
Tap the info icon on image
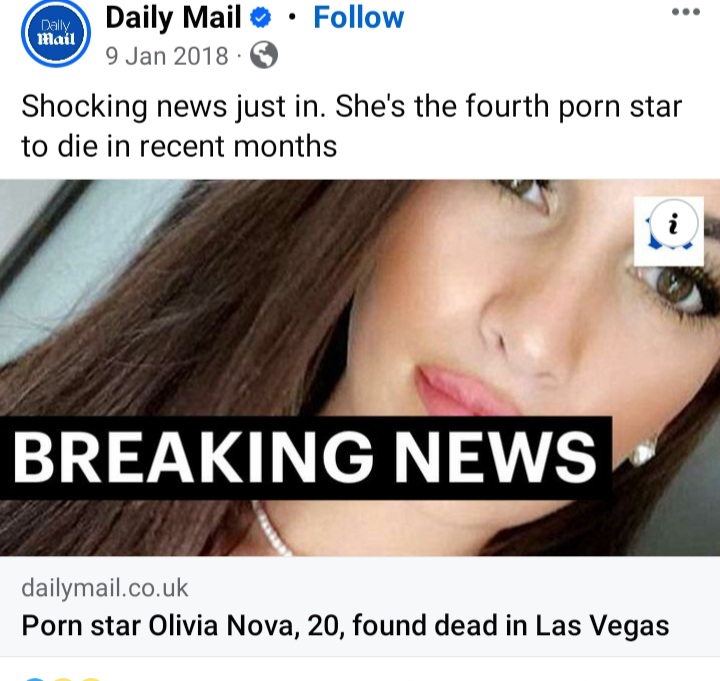click(x=674, y=224)
